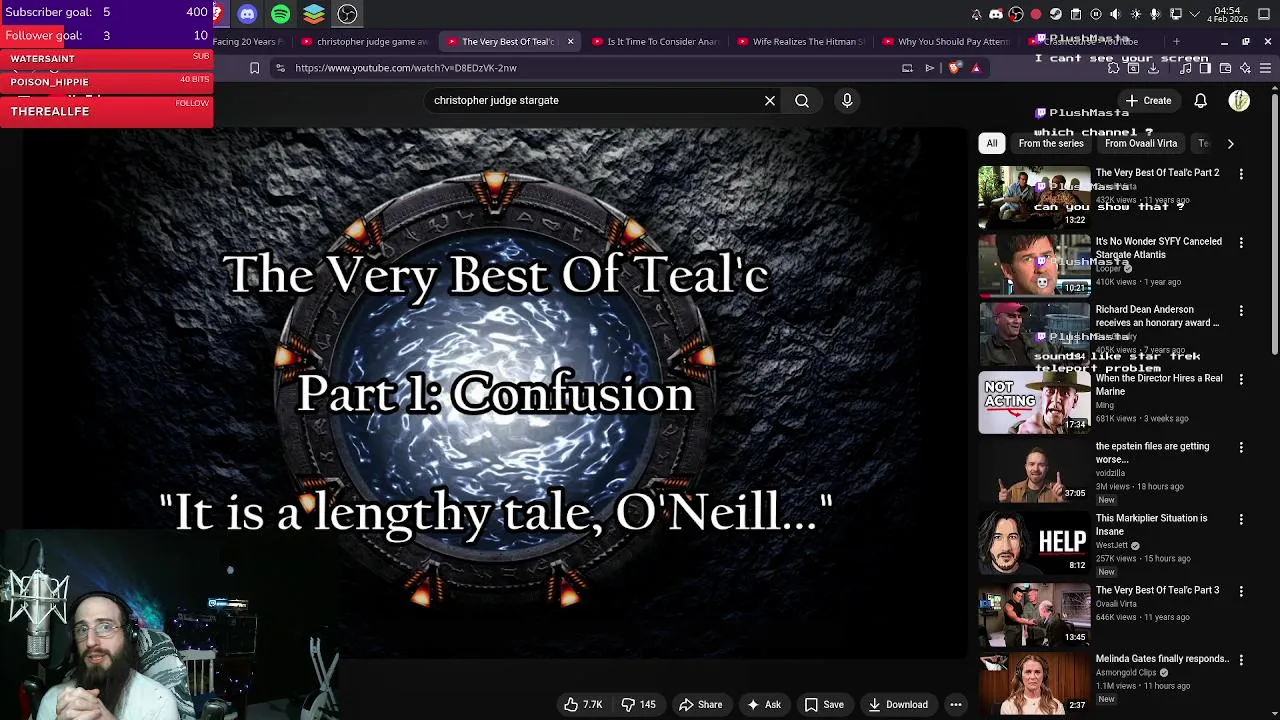The image size is (1280, 720).
Task: Show next filter chips arrow
Action: [1231, 143]
